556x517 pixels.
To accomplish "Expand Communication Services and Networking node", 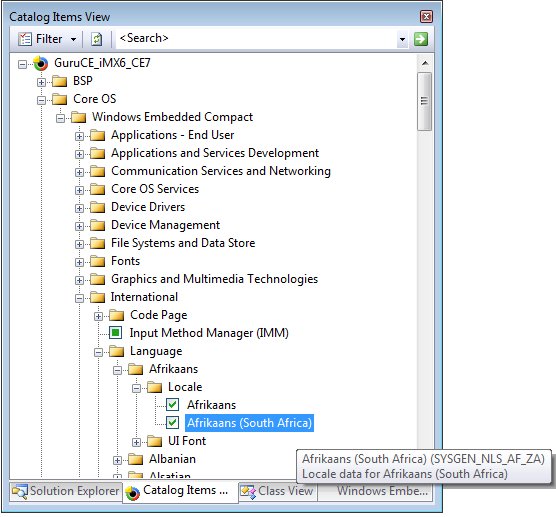I will [79, 172].
